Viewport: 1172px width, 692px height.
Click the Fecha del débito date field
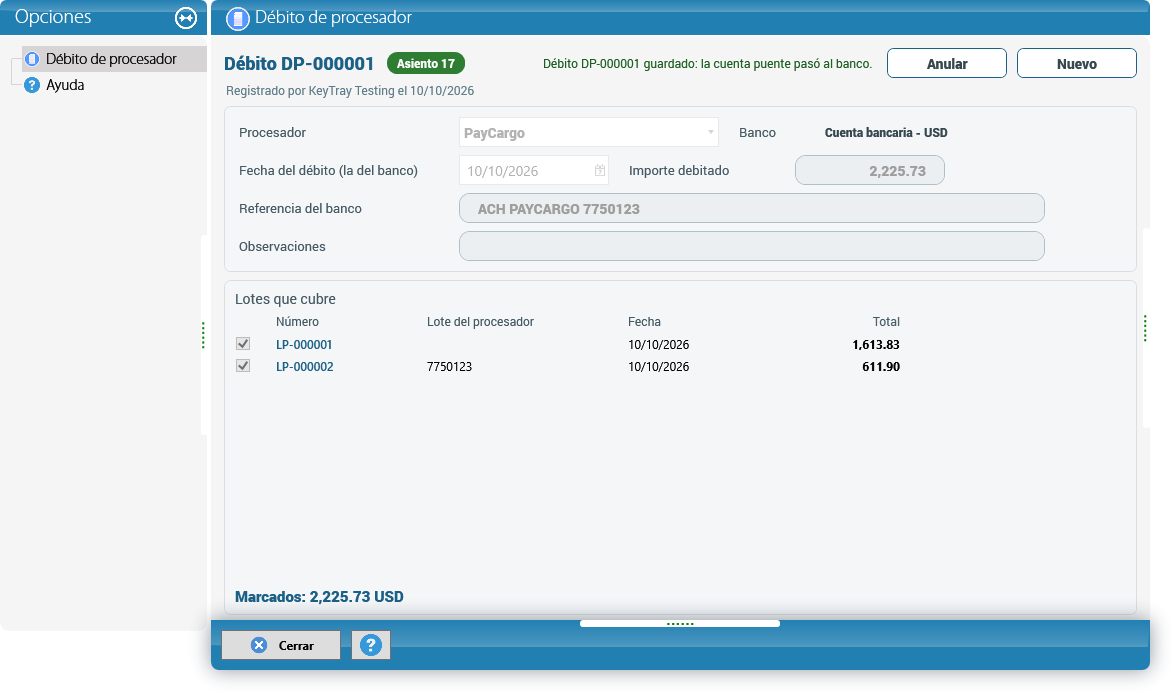(534, 170)
